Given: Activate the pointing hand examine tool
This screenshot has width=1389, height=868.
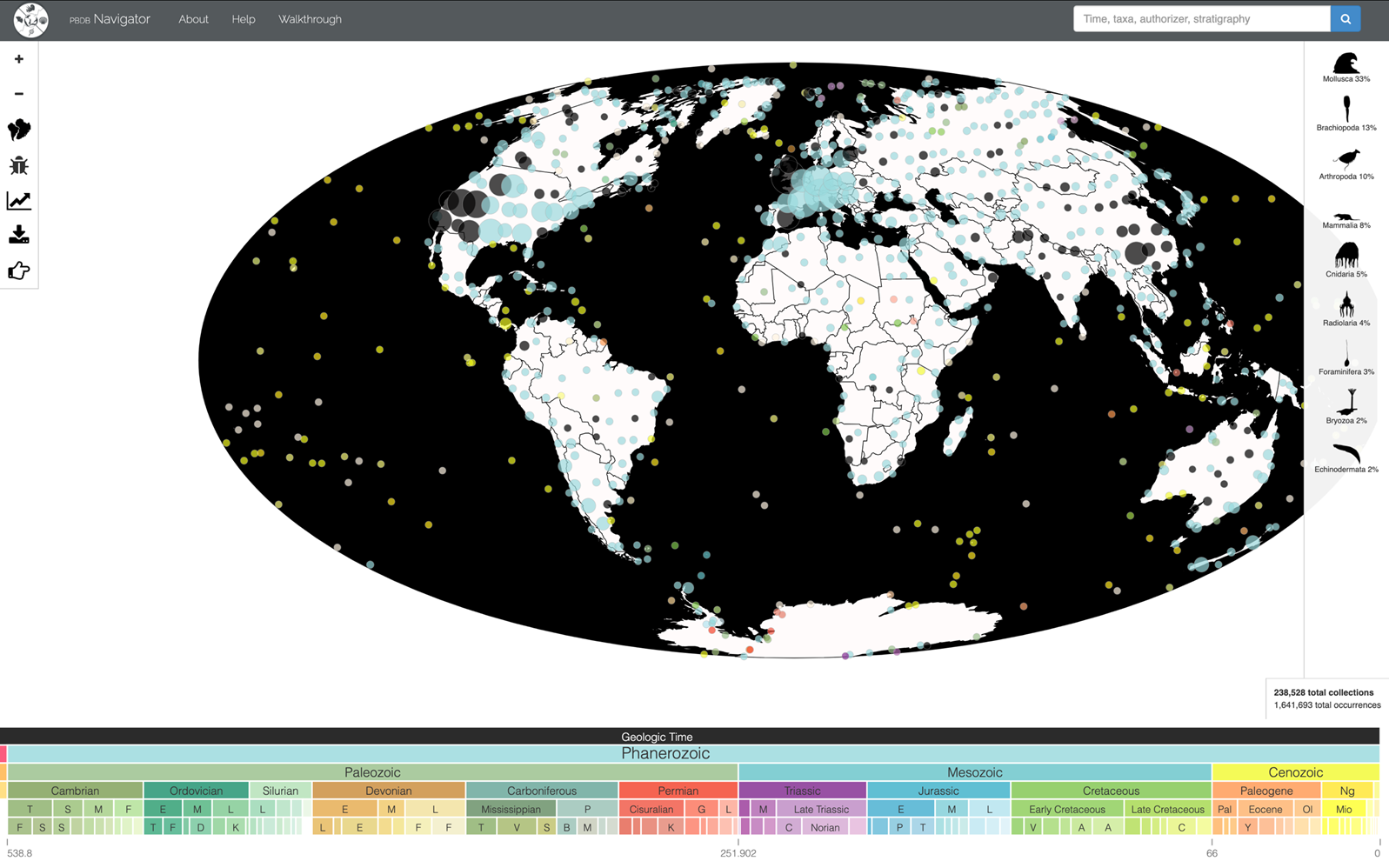Looking at the screenshot, I should click(18, 271).
